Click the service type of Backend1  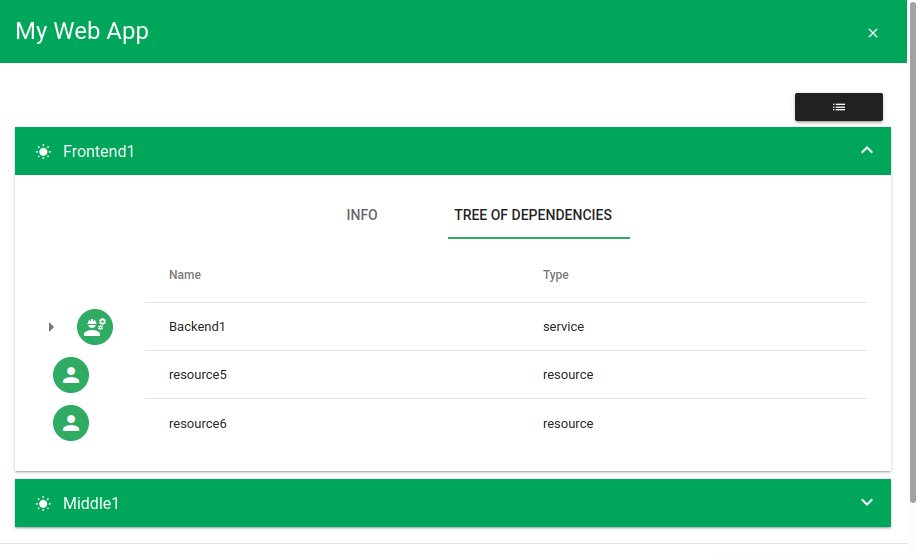point(563,327)
